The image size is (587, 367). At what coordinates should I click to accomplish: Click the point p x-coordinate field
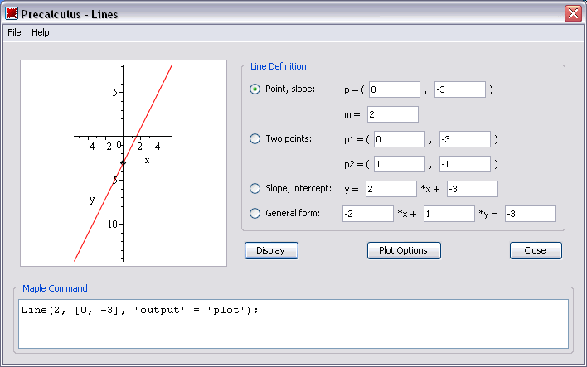[x=395, y=90]
